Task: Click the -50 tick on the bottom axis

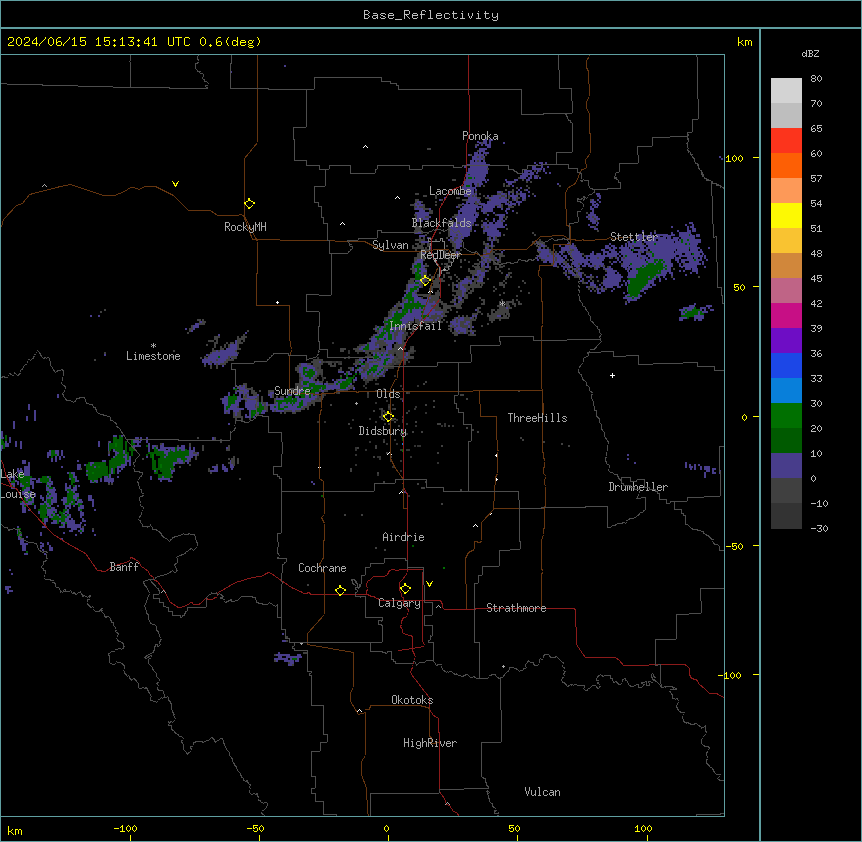Action: click(255, 828)
